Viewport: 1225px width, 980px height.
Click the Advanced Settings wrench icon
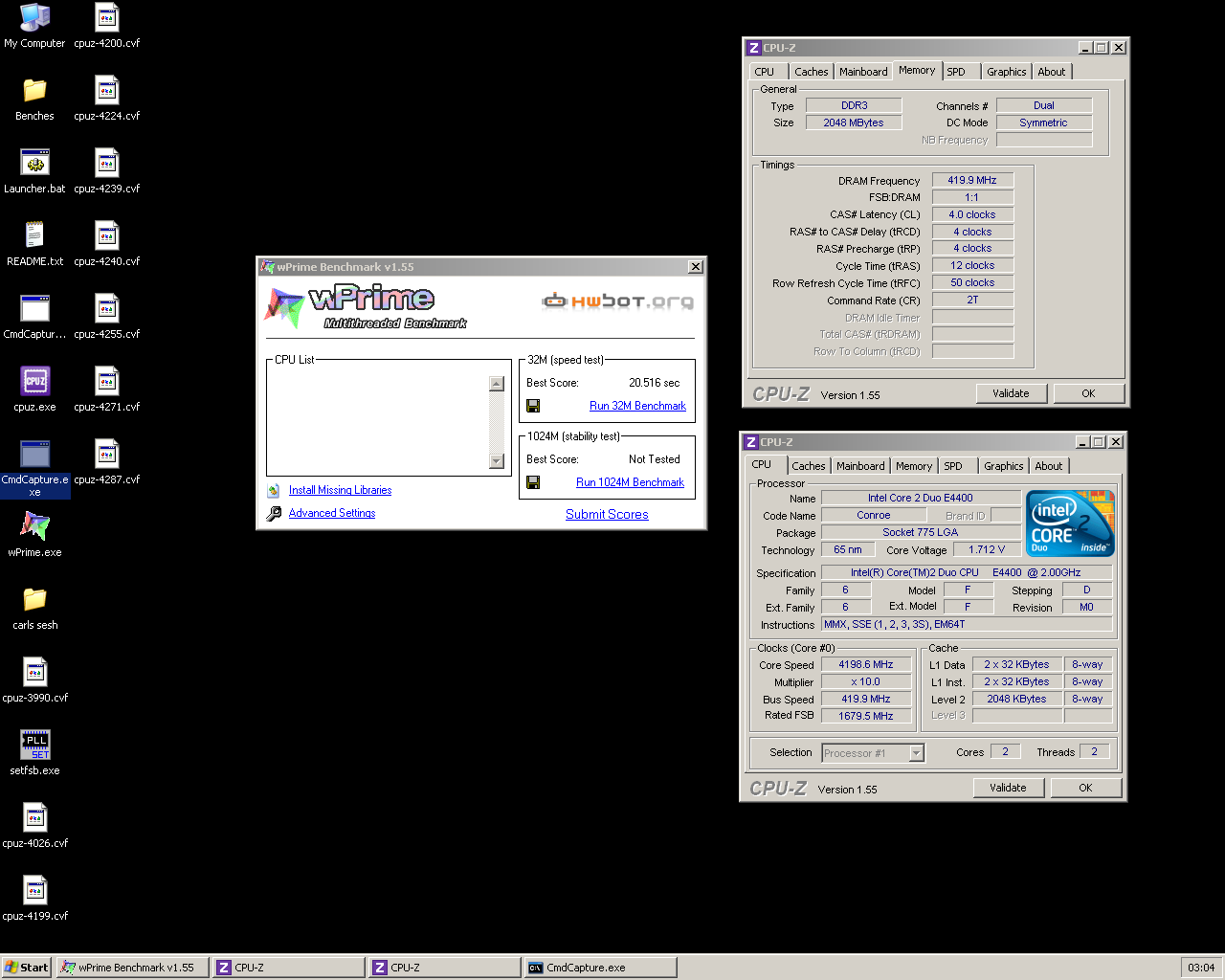(x=274, y=514)
